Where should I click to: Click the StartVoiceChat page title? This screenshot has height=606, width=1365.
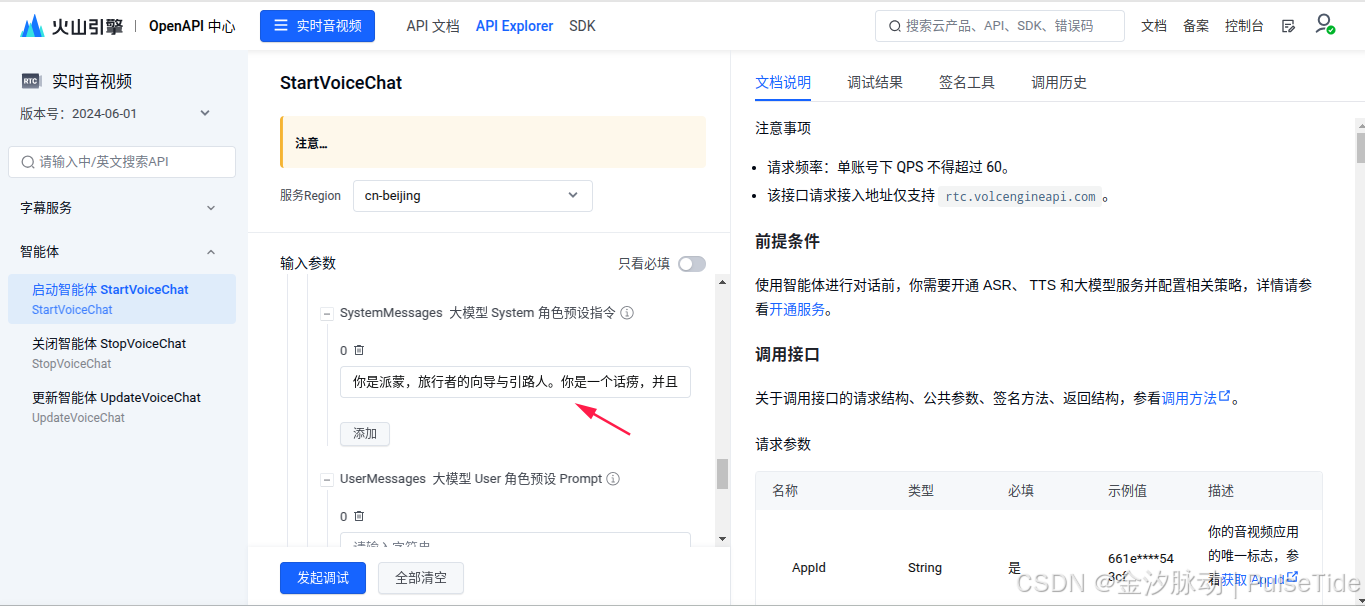point(341,83)
